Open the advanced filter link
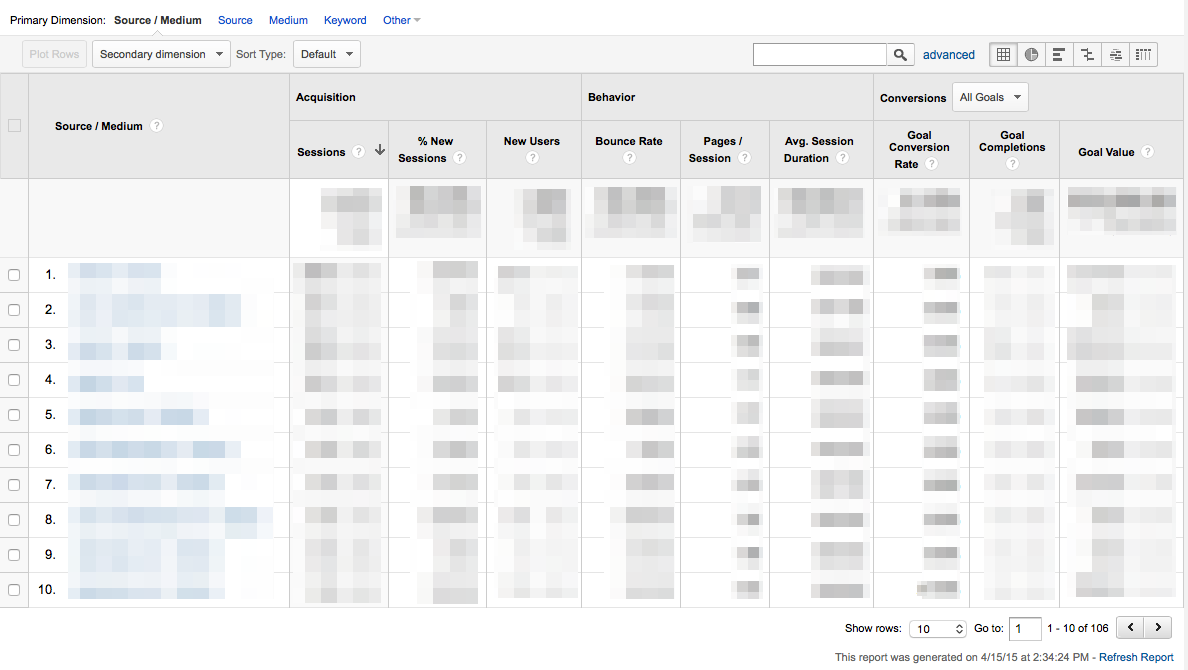This screenshot has height=670, width=1188. (949, 55)
